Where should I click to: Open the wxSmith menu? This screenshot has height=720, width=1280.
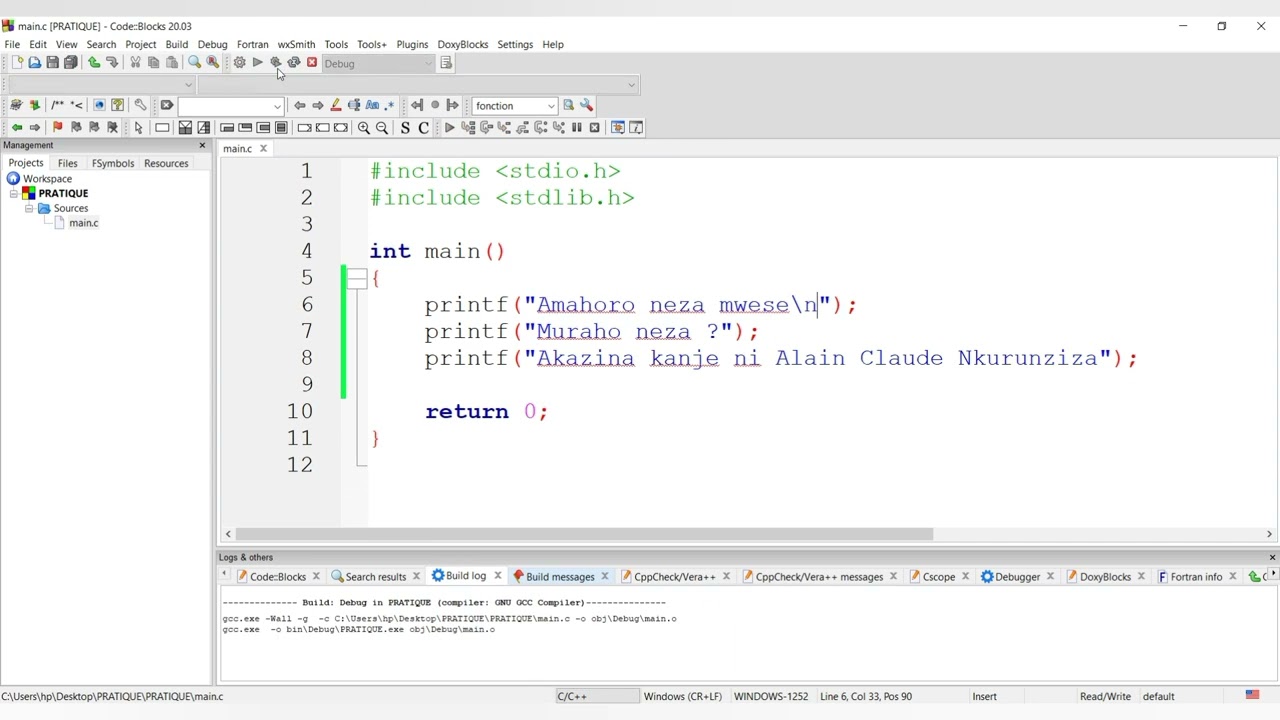coord(296,44)
